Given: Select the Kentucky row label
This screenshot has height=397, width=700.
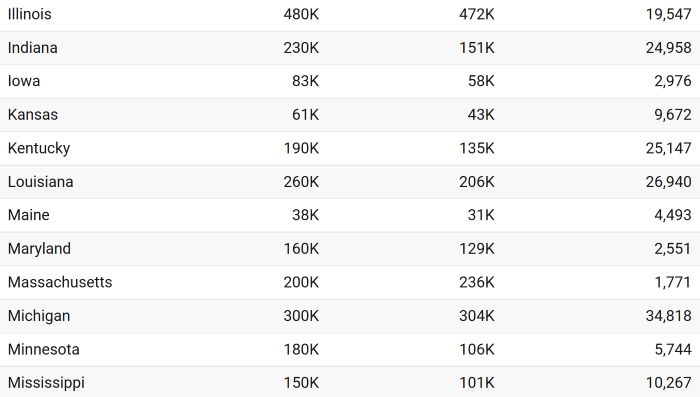Looking at the screenshot, I should click(39, 148).
